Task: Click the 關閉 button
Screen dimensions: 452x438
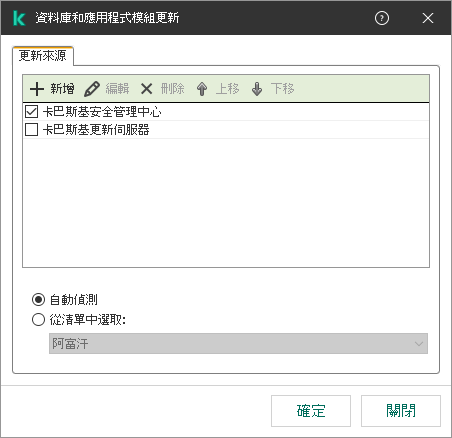Action: (401, 411)
